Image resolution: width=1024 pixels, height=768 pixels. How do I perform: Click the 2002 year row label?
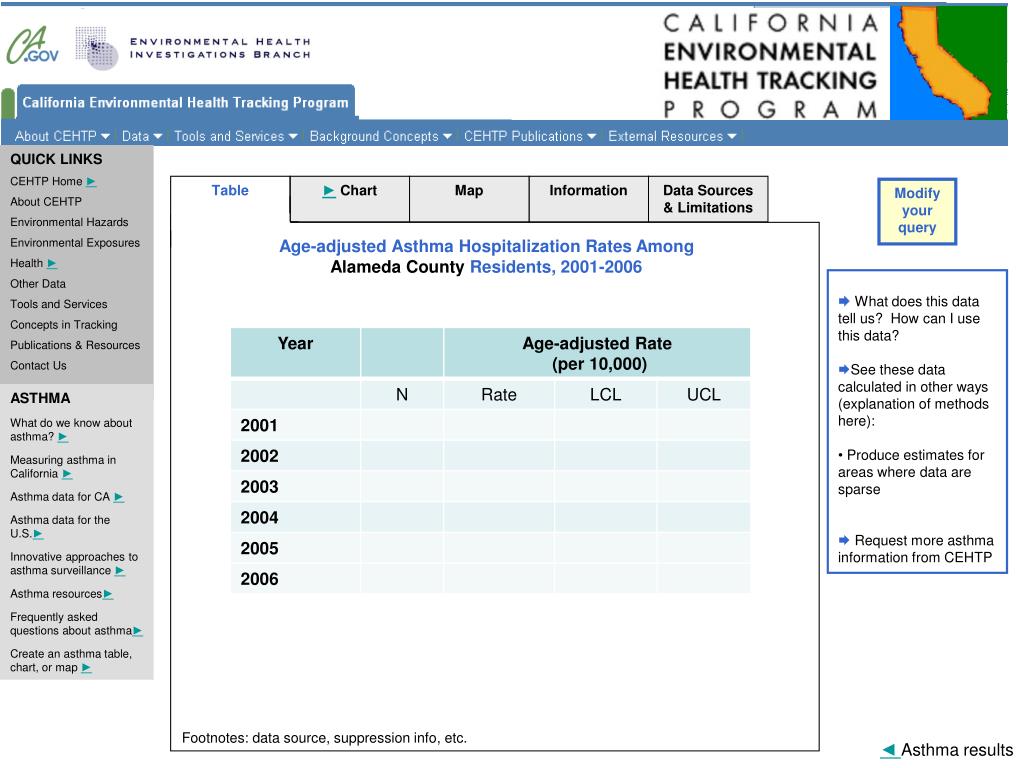tap(259, 456)
